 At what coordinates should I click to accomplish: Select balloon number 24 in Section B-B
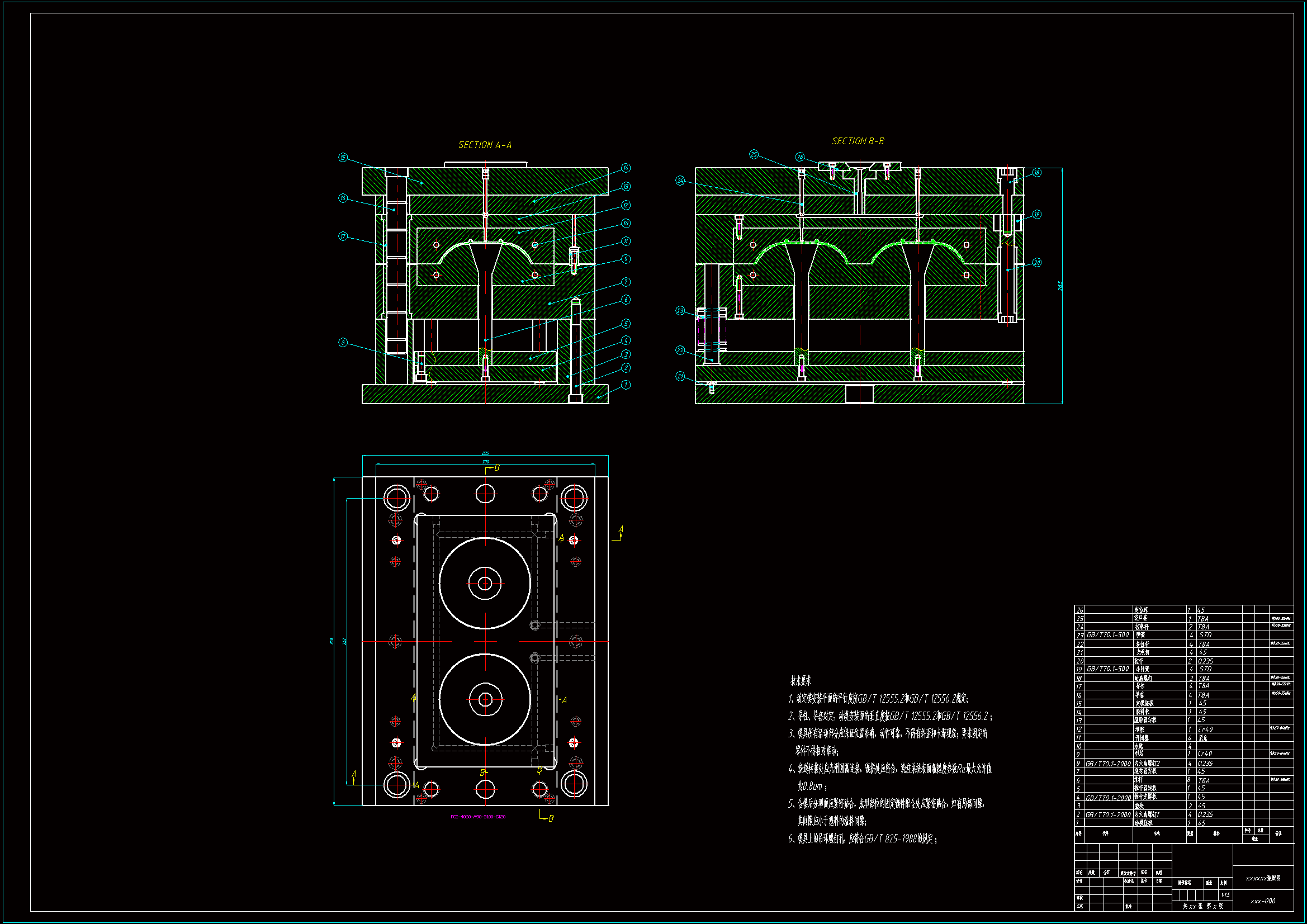point(680,181)
